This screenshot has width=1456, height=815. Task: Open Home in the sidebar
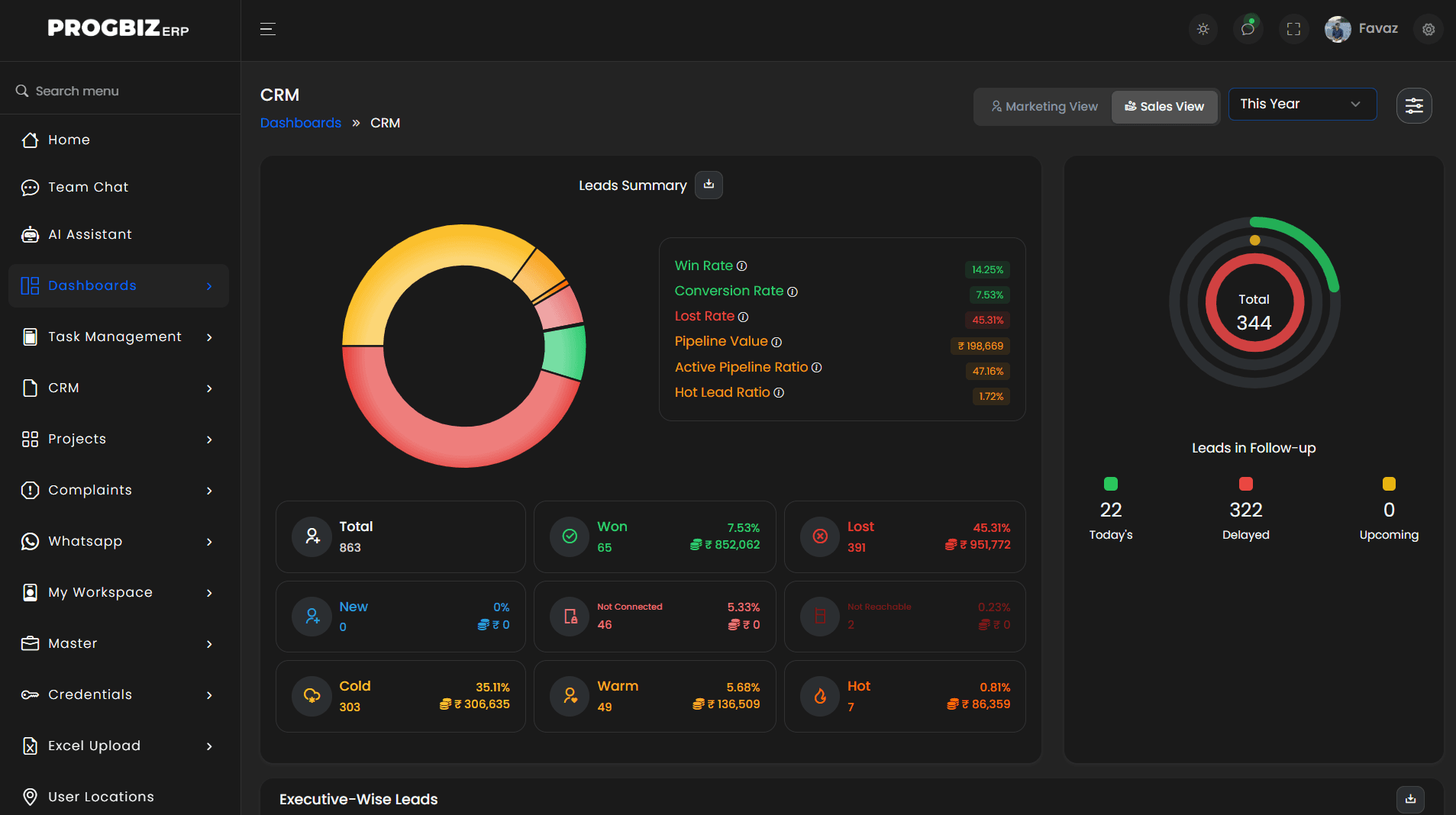click(x=118, y=140)
